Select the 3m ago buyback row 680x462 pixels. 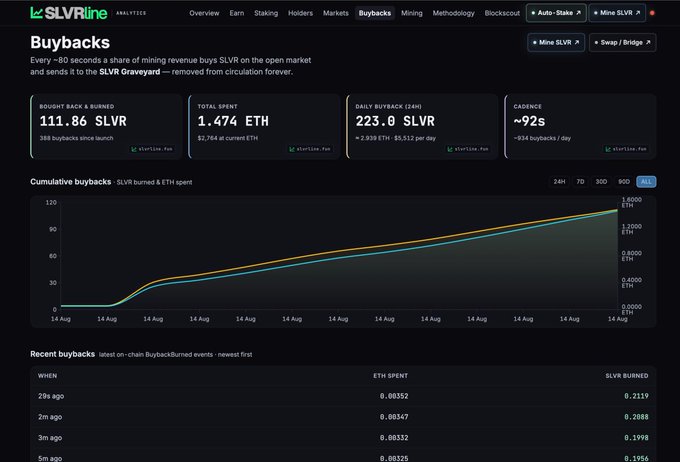(x=343, y=438)
